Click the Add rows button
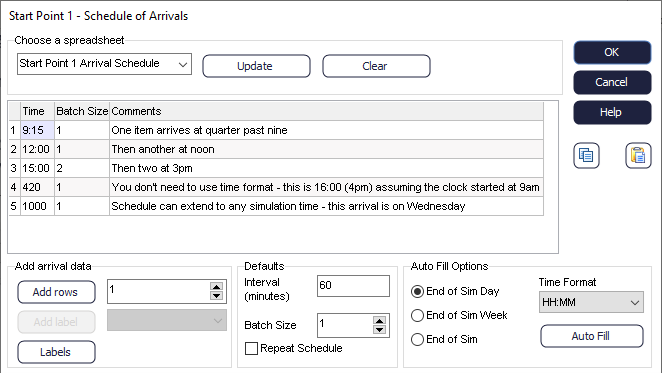662x373 pixels. coord(57,292)
